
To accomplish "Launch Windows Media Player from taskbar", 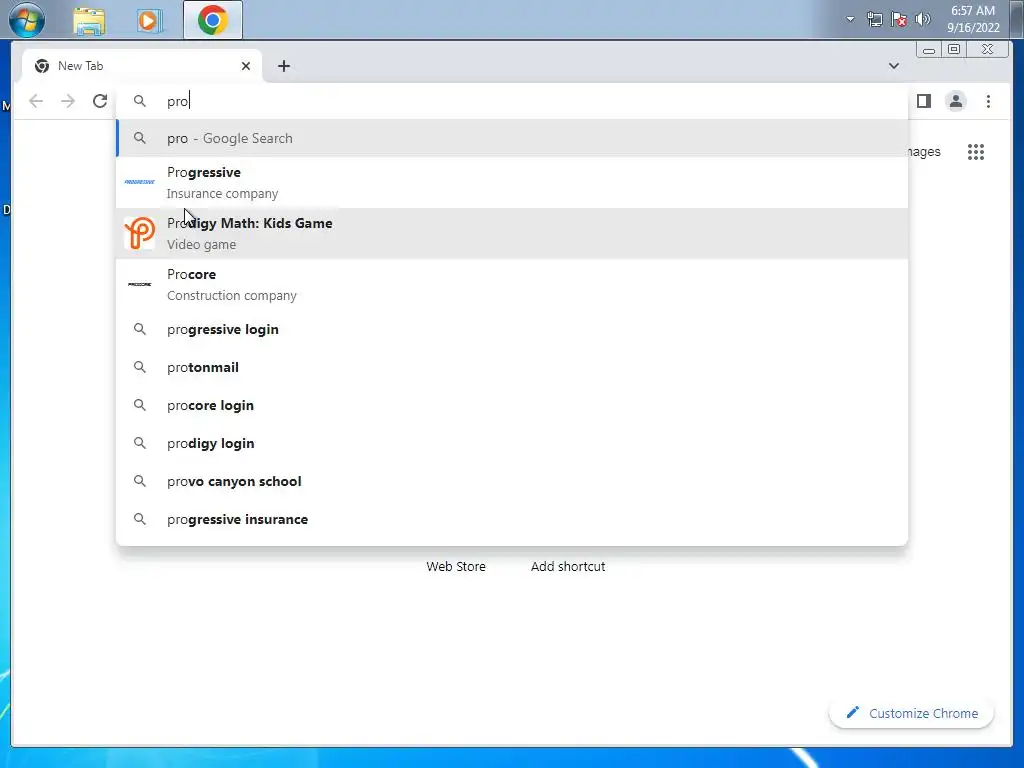I will click(149, 20).
